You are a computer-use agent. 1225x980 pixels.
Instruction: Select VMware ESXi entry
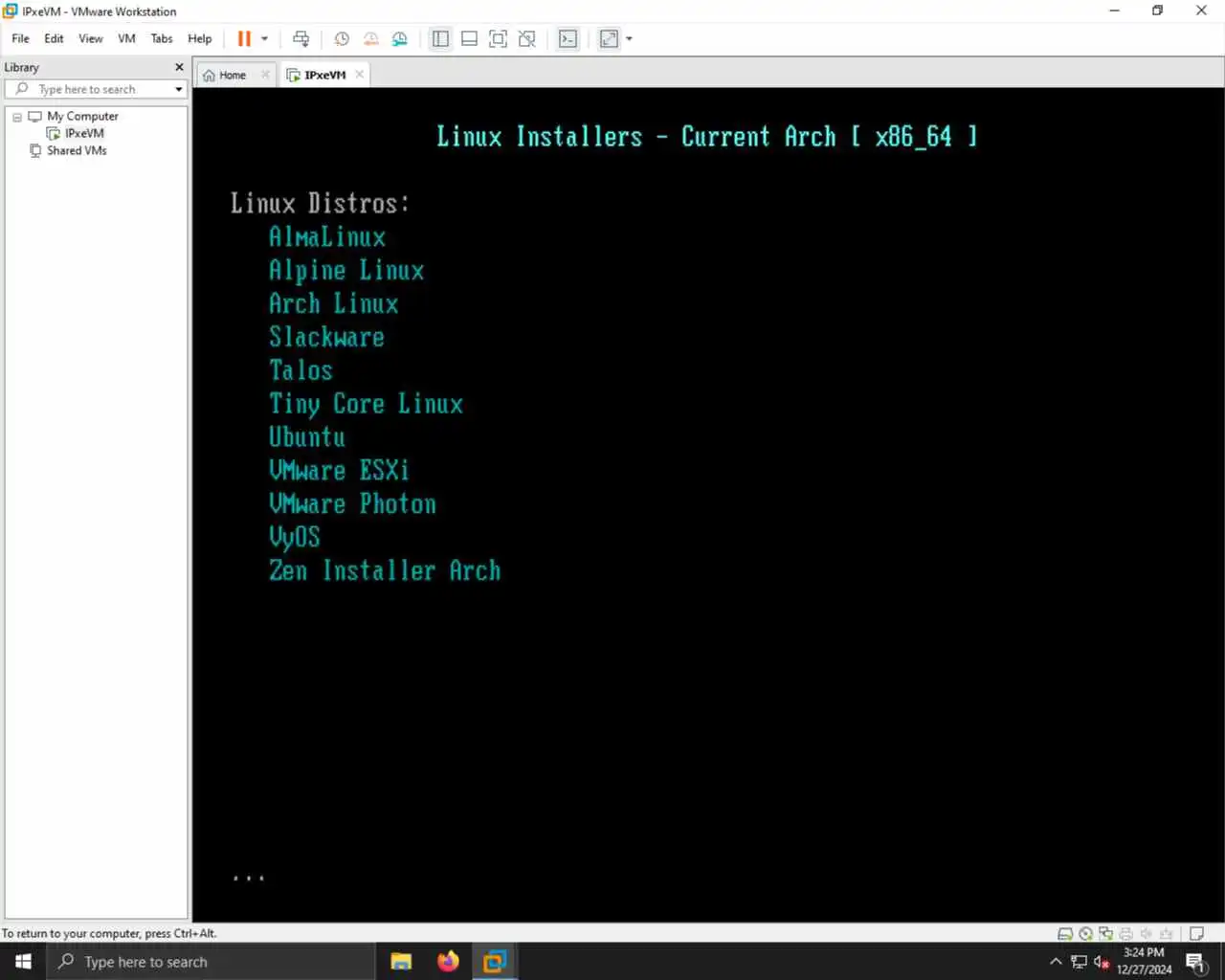339,470
